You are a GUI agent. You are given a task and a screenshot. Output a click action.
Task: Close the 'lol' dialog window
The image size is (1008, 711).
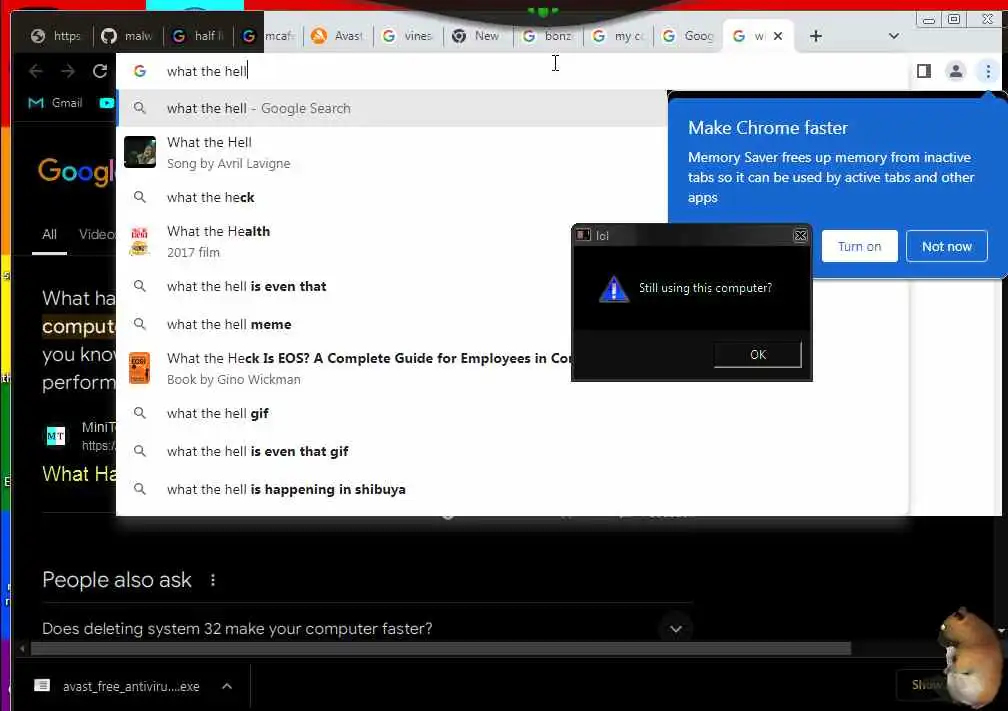800,235
